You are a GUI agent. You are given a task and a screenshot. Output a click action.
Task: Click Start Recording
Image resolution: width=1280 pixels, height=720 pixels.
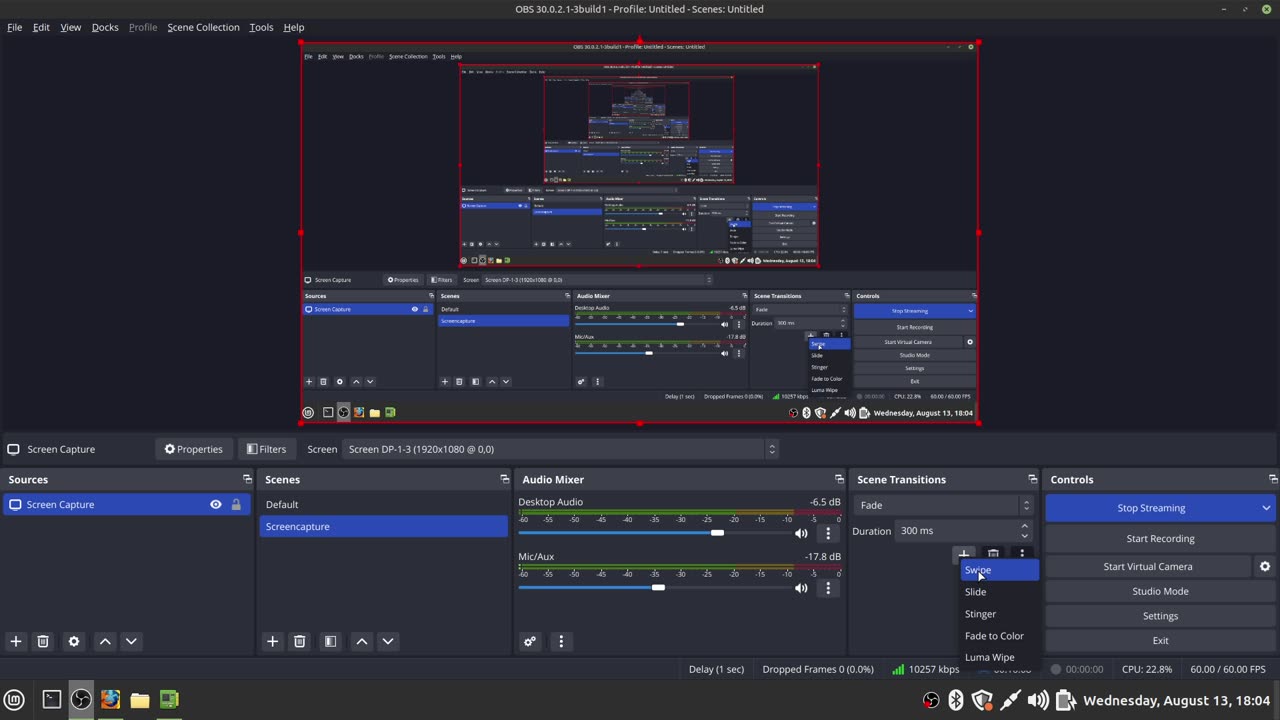[1160, 539]
